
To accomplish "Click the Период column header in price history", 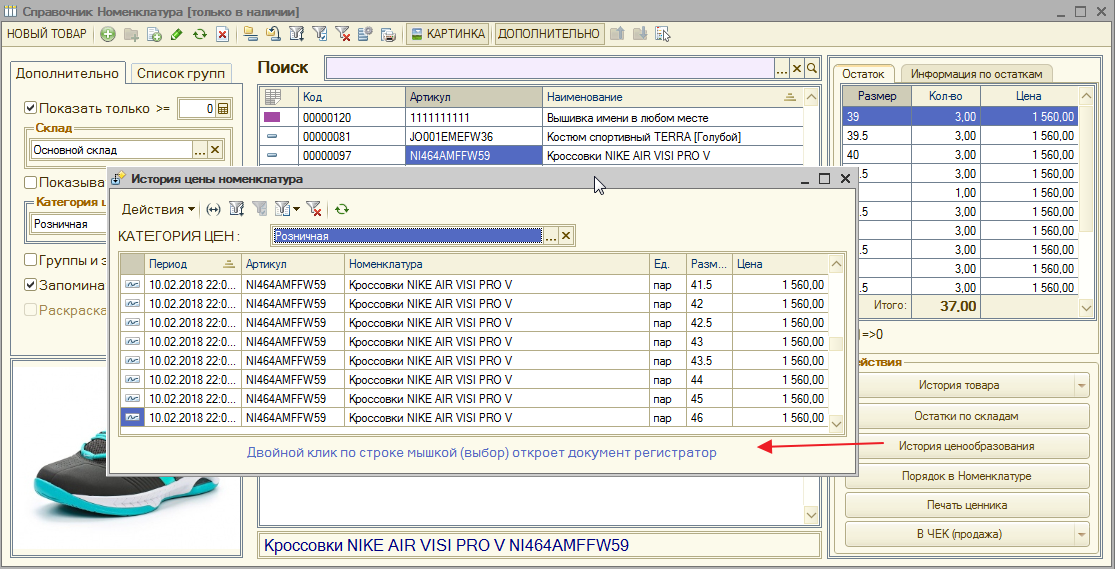I will (x=193, y=264).
